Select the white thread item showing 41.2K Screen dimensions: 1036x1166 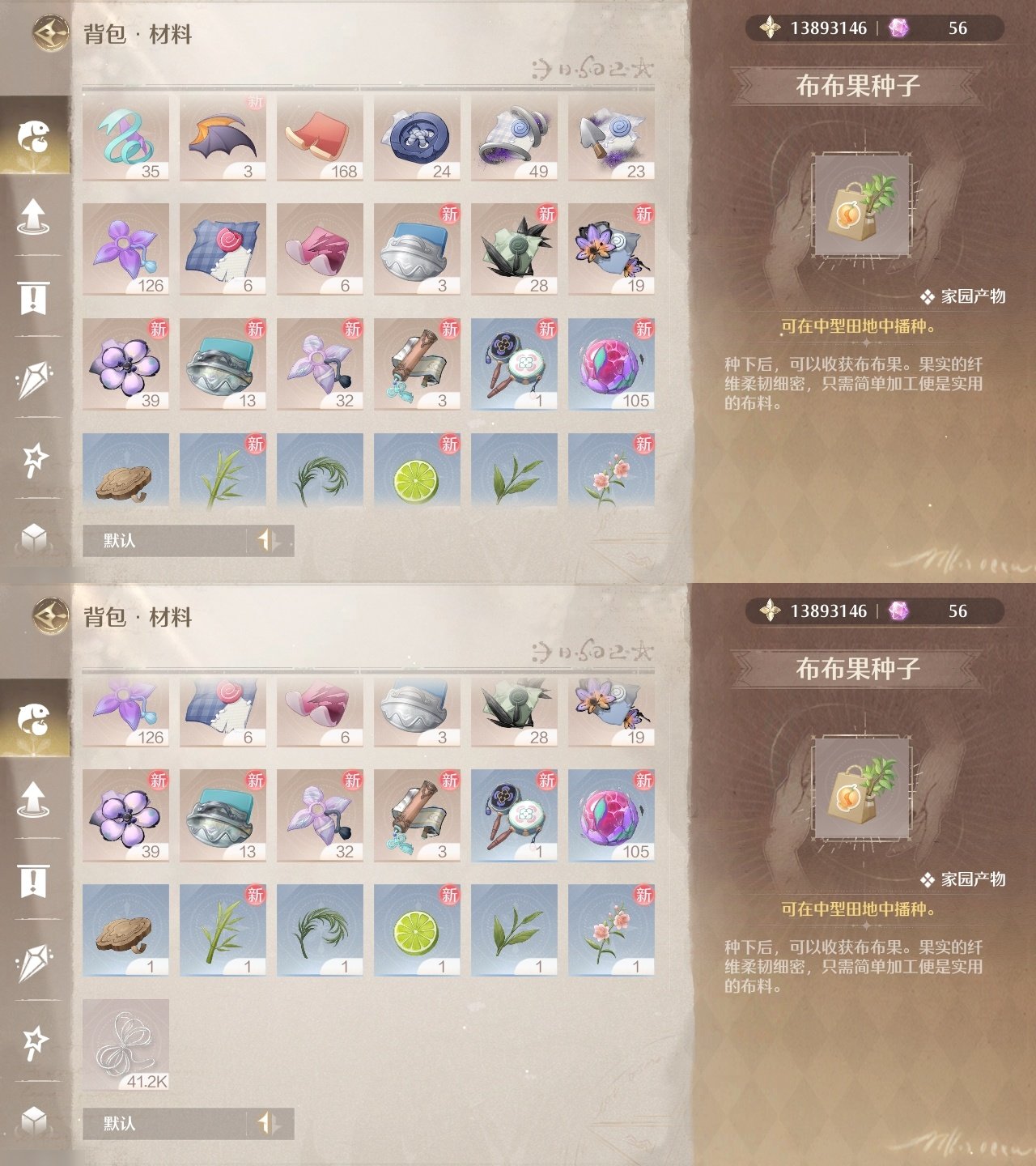(125, 1045)
